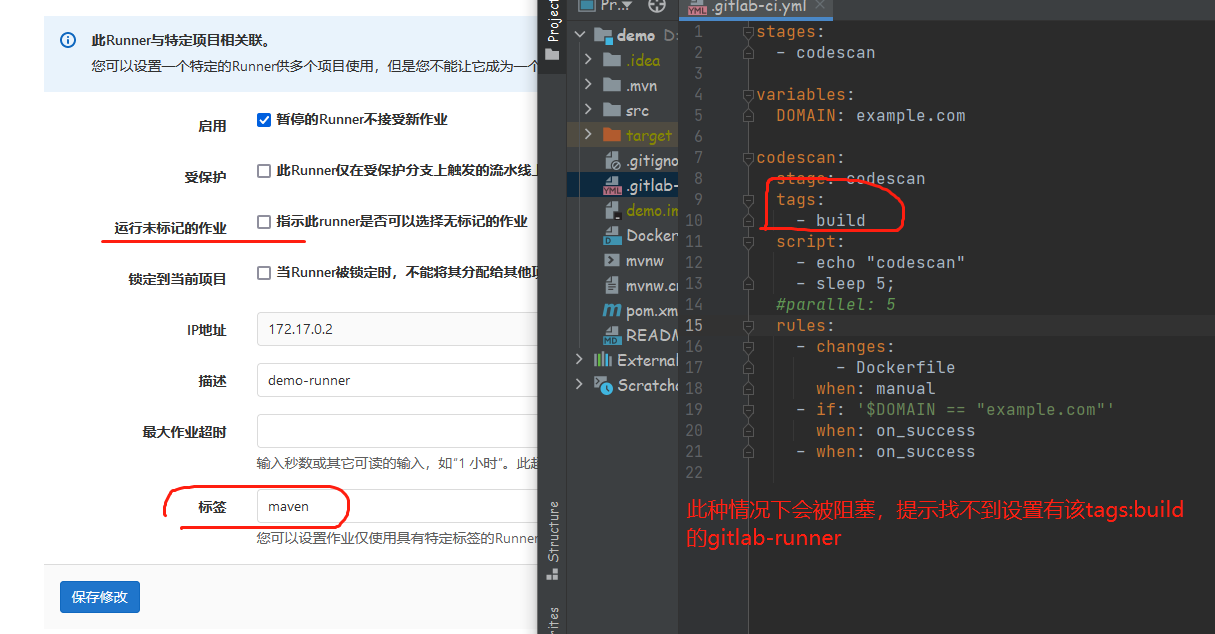Viewport: 1215px width, 634px height.
Task: Click the "- Dockerfile" entry on line 17
Action: tap(896, 368)
